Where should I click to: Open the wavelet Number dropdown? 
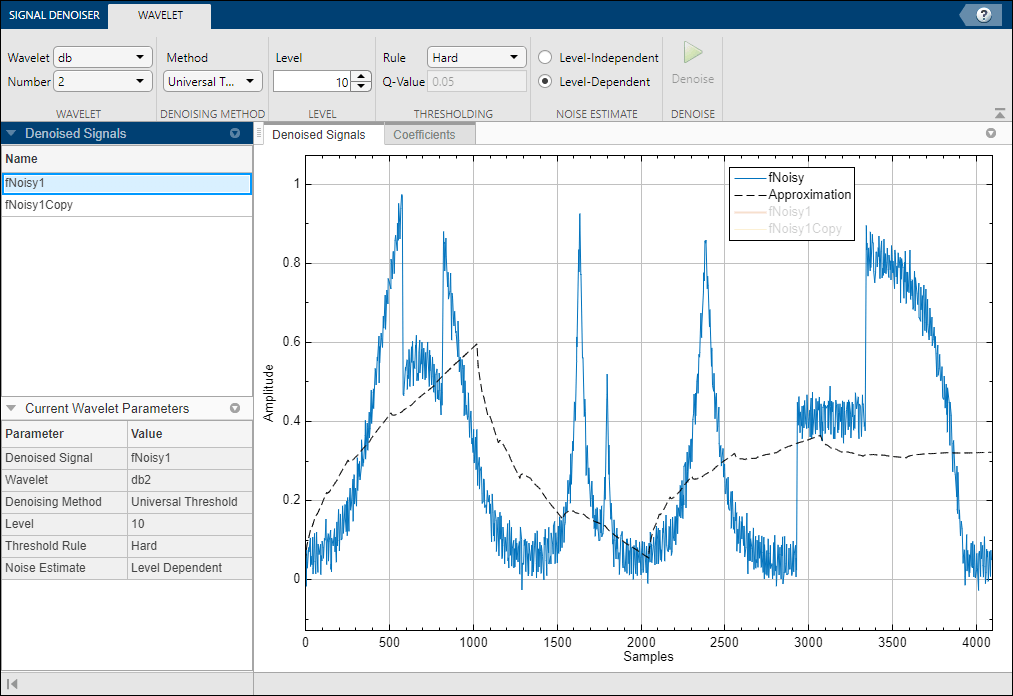pos(102,82)
